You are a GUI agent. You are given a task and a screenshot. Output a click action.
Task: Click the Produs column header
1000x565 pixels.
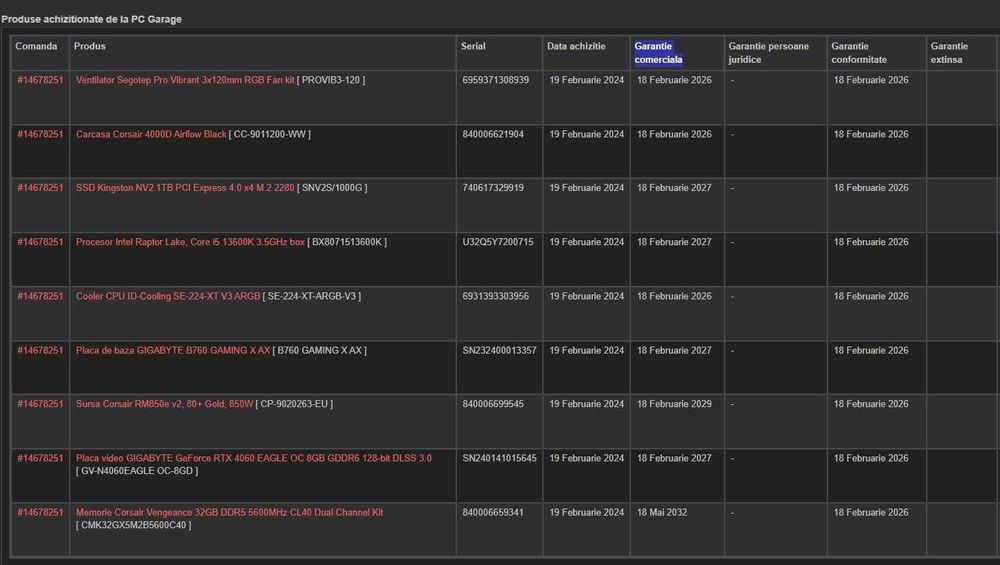90,46
